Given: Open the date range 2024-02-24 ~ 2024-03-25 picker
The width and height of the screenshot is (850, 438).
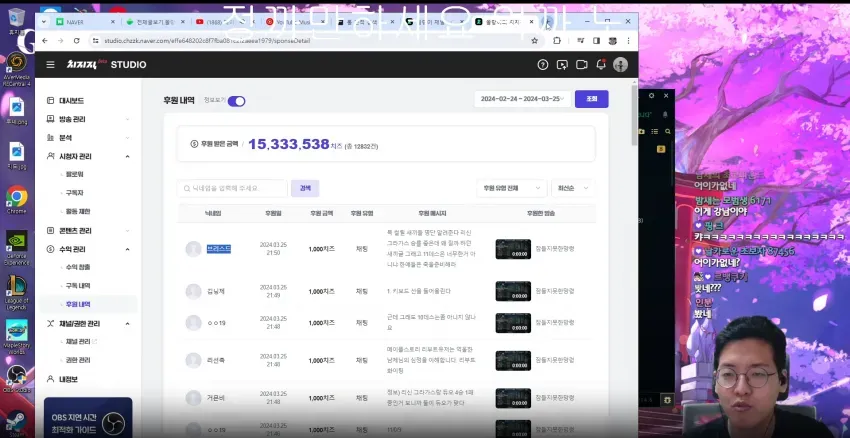Looking at the screenshot, I should (x=523, y=99).
